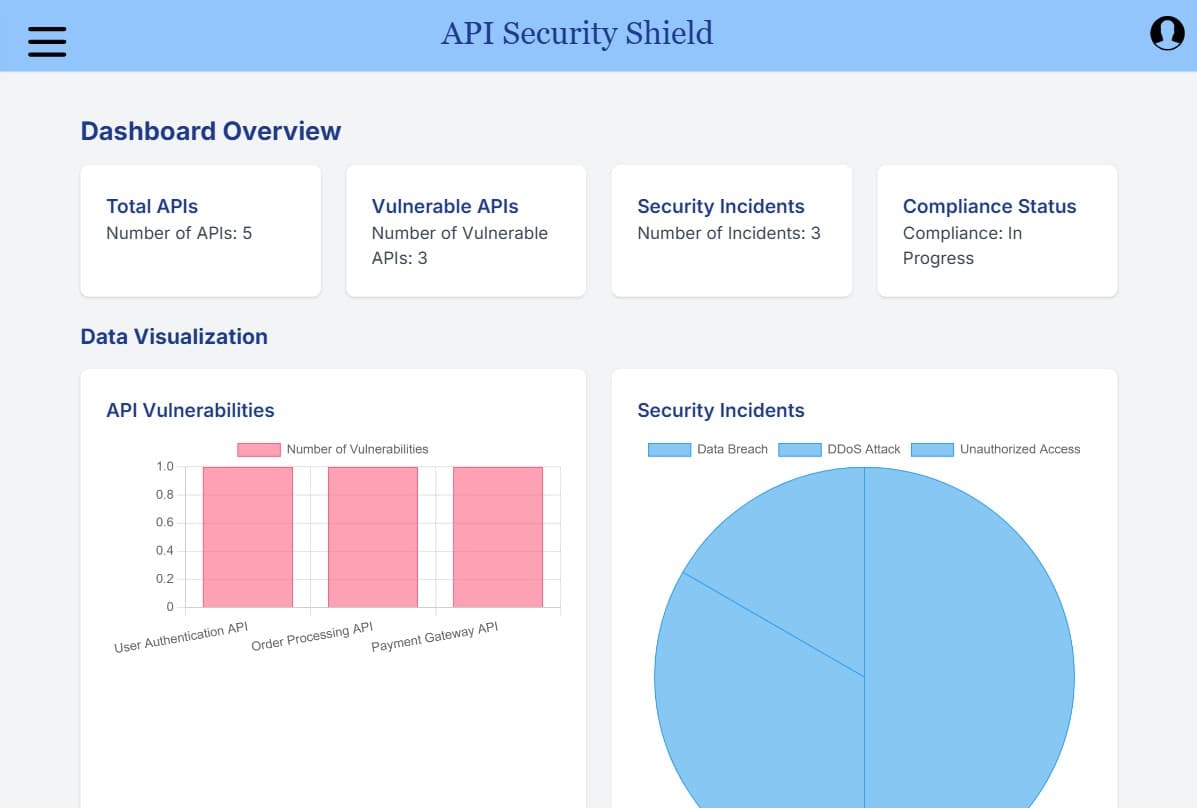Click the Order Processing API bar
1197x808 pixels.
pos(372,537)
